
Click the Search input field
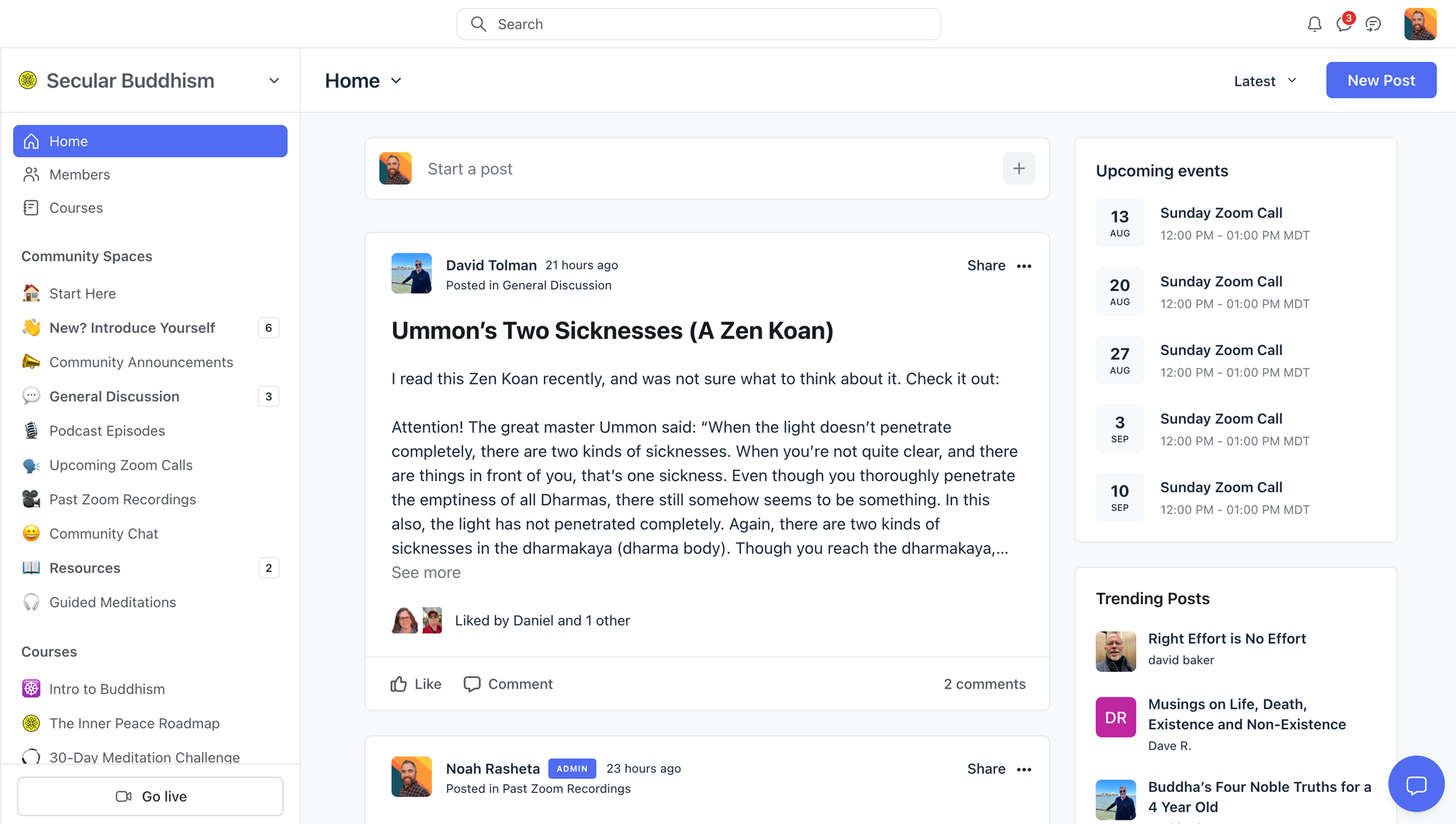pyautogui.click(x=699, y=25)
